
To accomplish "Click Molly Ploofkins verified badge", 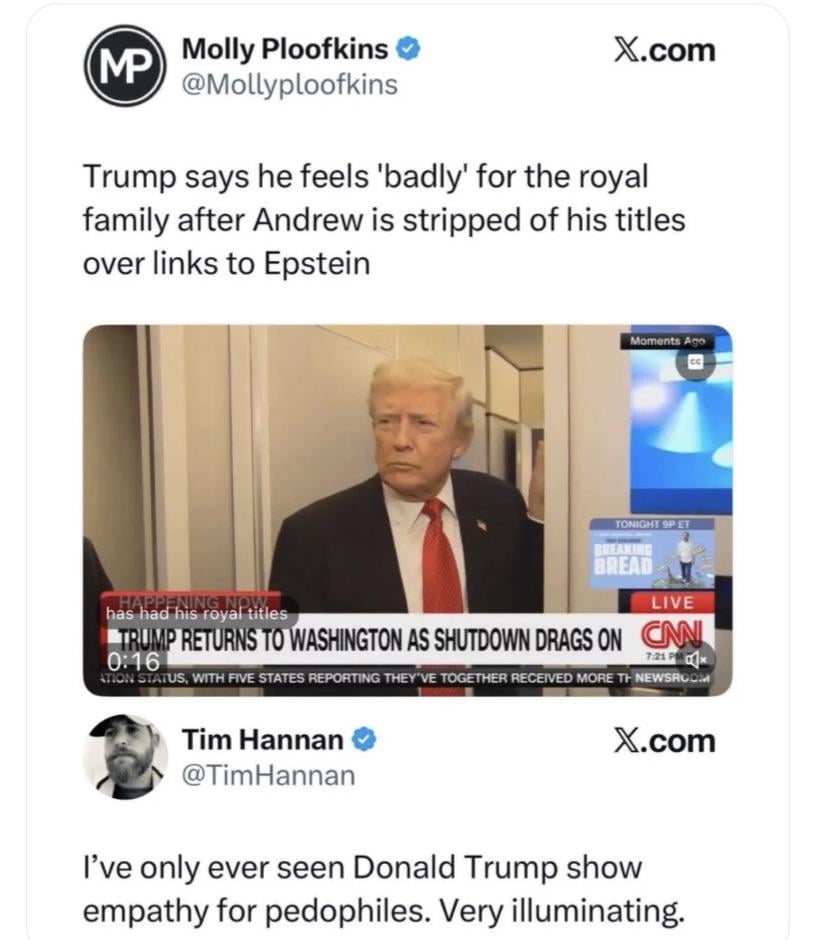I will point(408,49).
